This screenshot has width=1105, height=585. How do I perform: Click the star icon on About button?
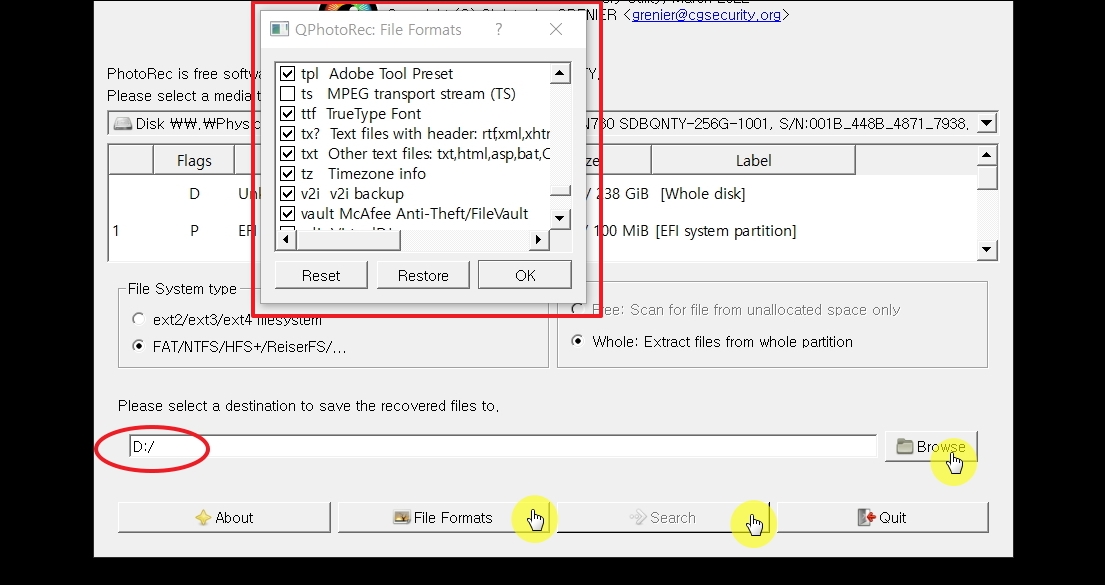pos(203,517)
